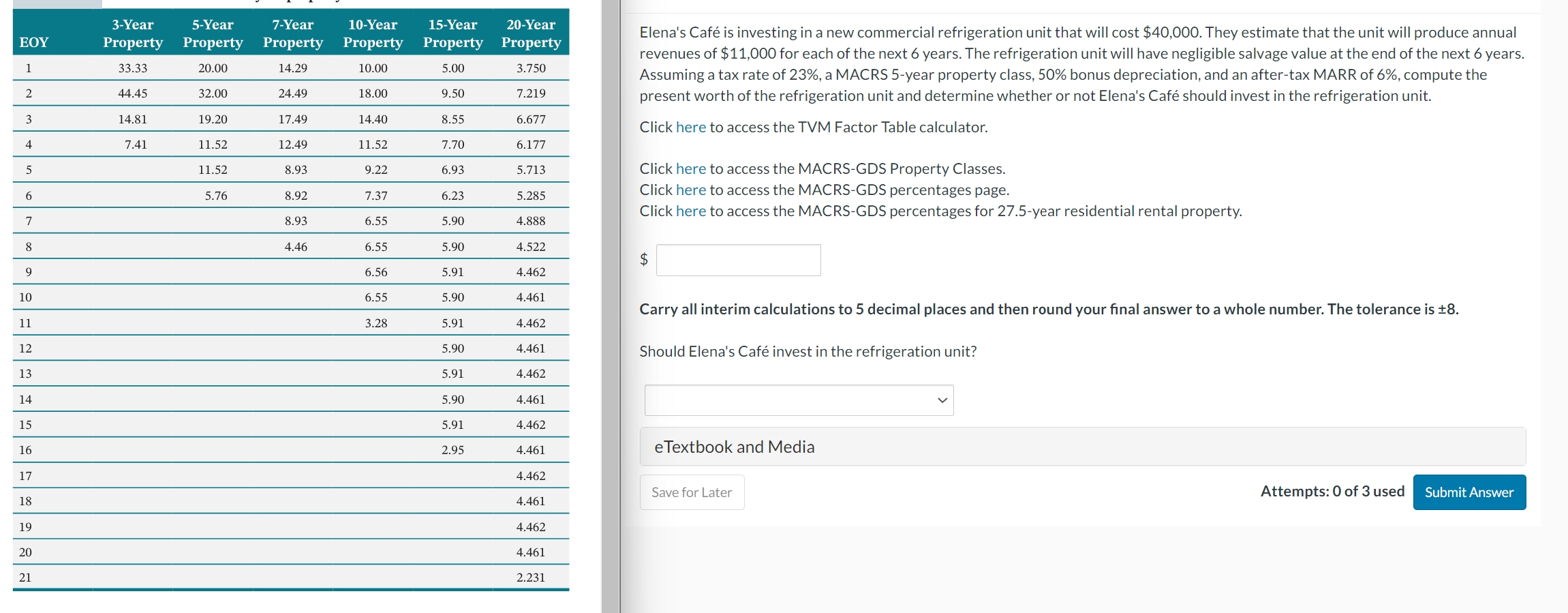Select the 44.45 cell in the table
Screen dimensions: 1568x613
coord(133,93)
